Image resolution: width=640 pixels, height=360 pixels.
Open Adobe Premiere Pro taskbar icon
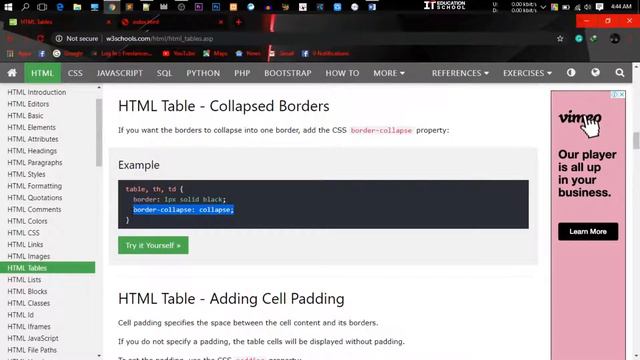[199, 7]
